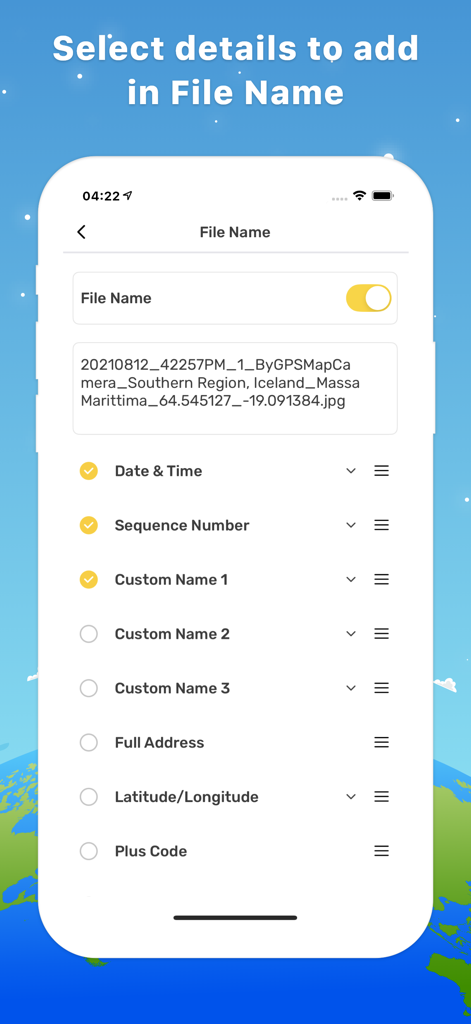
Task: Enable the Custom Name 2 checkbox
Action: pos(88,633)
